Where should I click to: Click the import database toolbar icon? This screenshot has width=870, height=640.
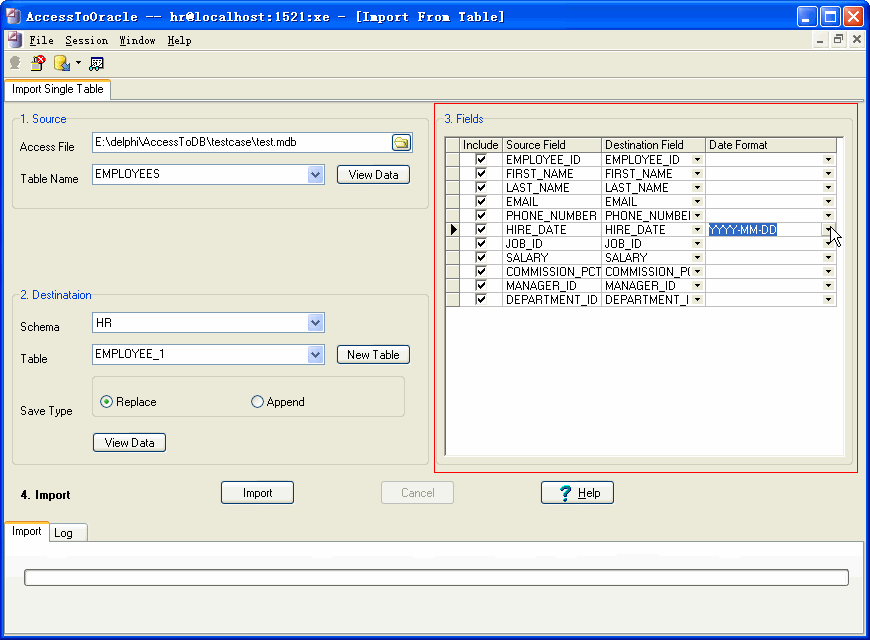[62, 63]
